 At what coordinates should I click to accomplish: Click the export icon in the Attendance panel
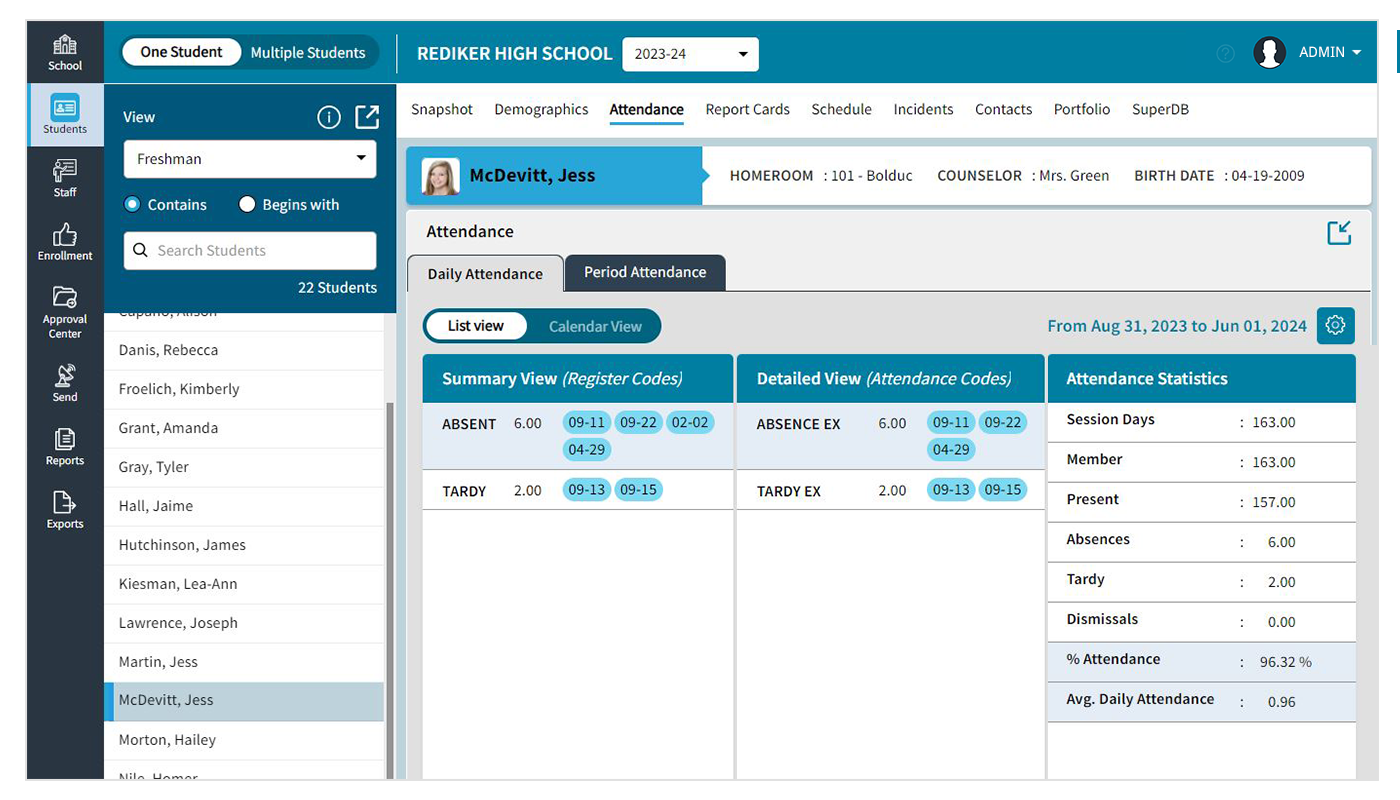tap(1339, 232)
